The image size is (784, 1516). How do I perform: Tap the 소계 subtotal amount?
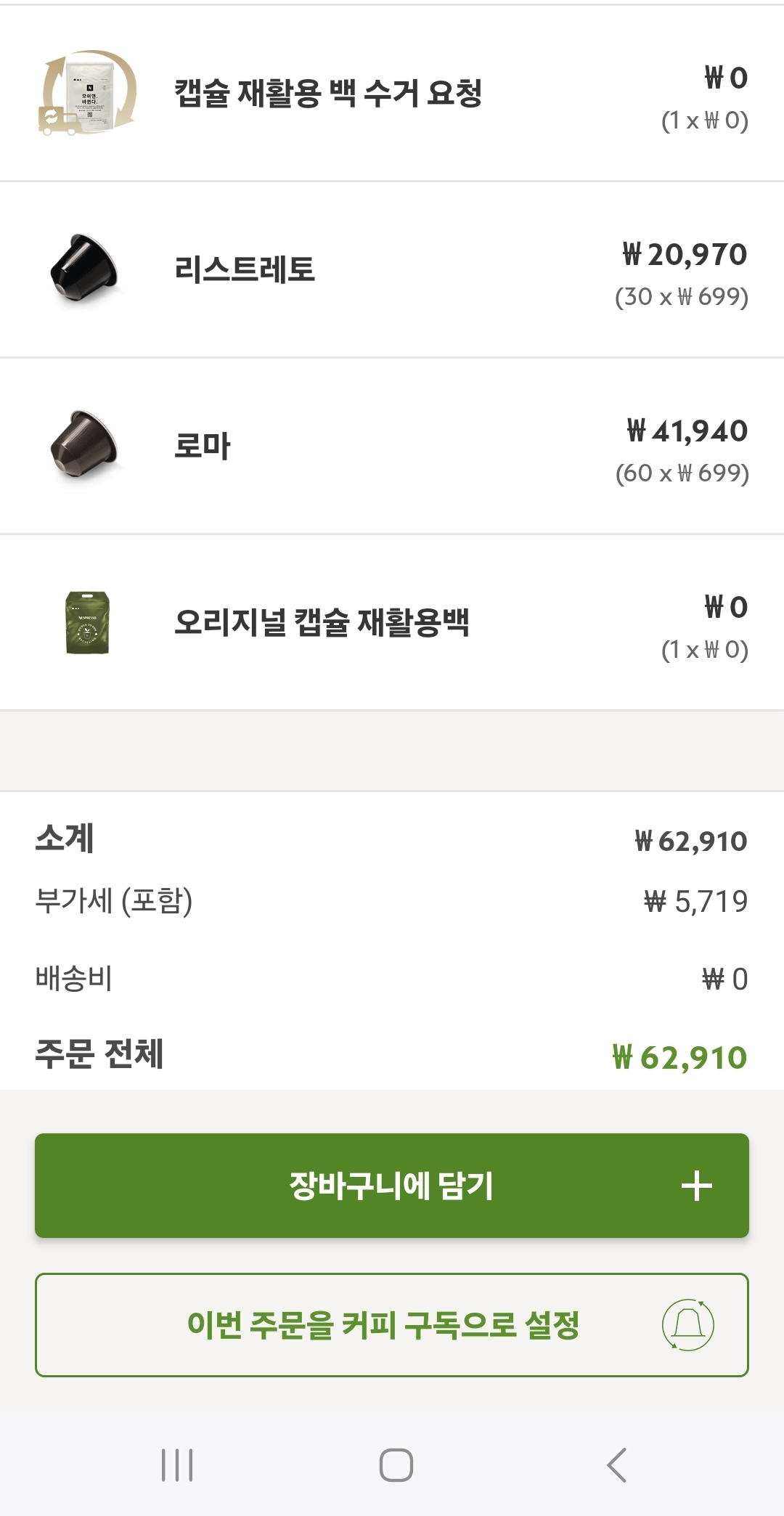click(690, 841)
